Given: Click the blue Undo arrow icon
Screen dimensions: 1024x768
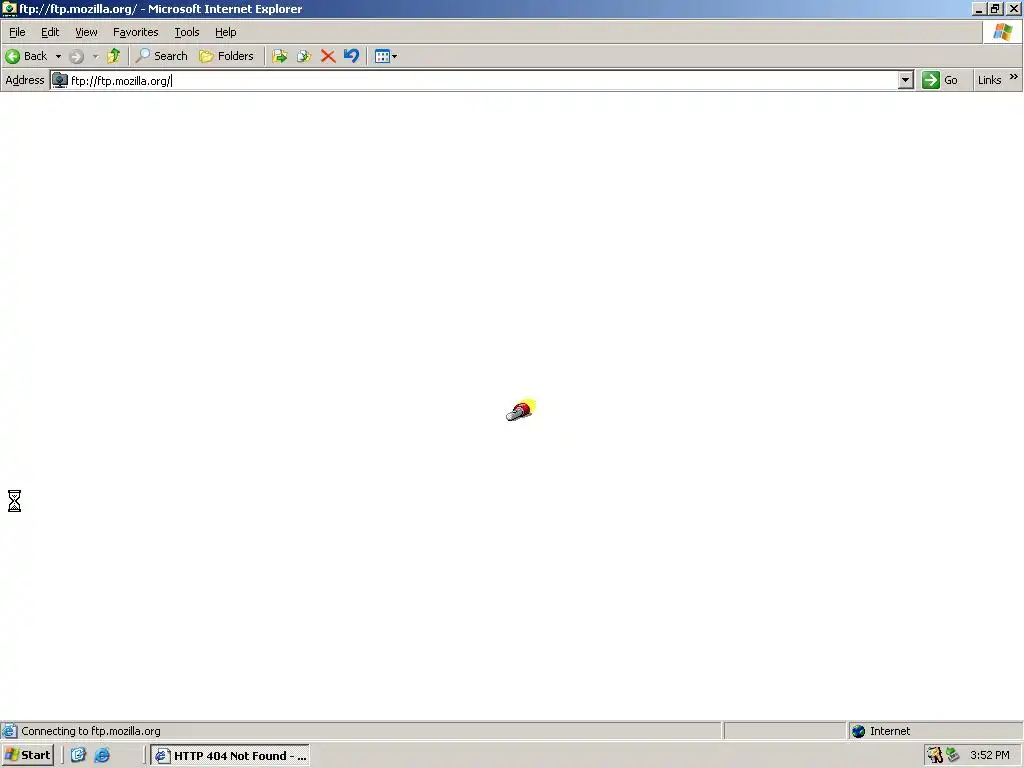Looking at the screenshot, I should click(x=351, y=56).
